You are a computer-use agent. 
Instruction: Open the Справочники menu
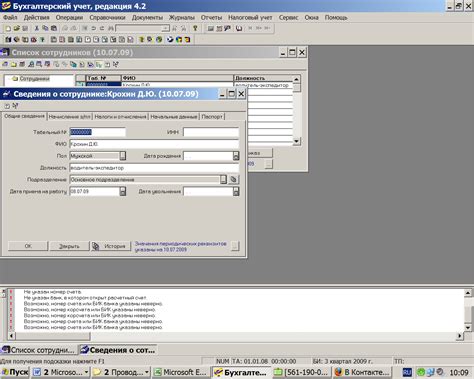tap(107, 18)
